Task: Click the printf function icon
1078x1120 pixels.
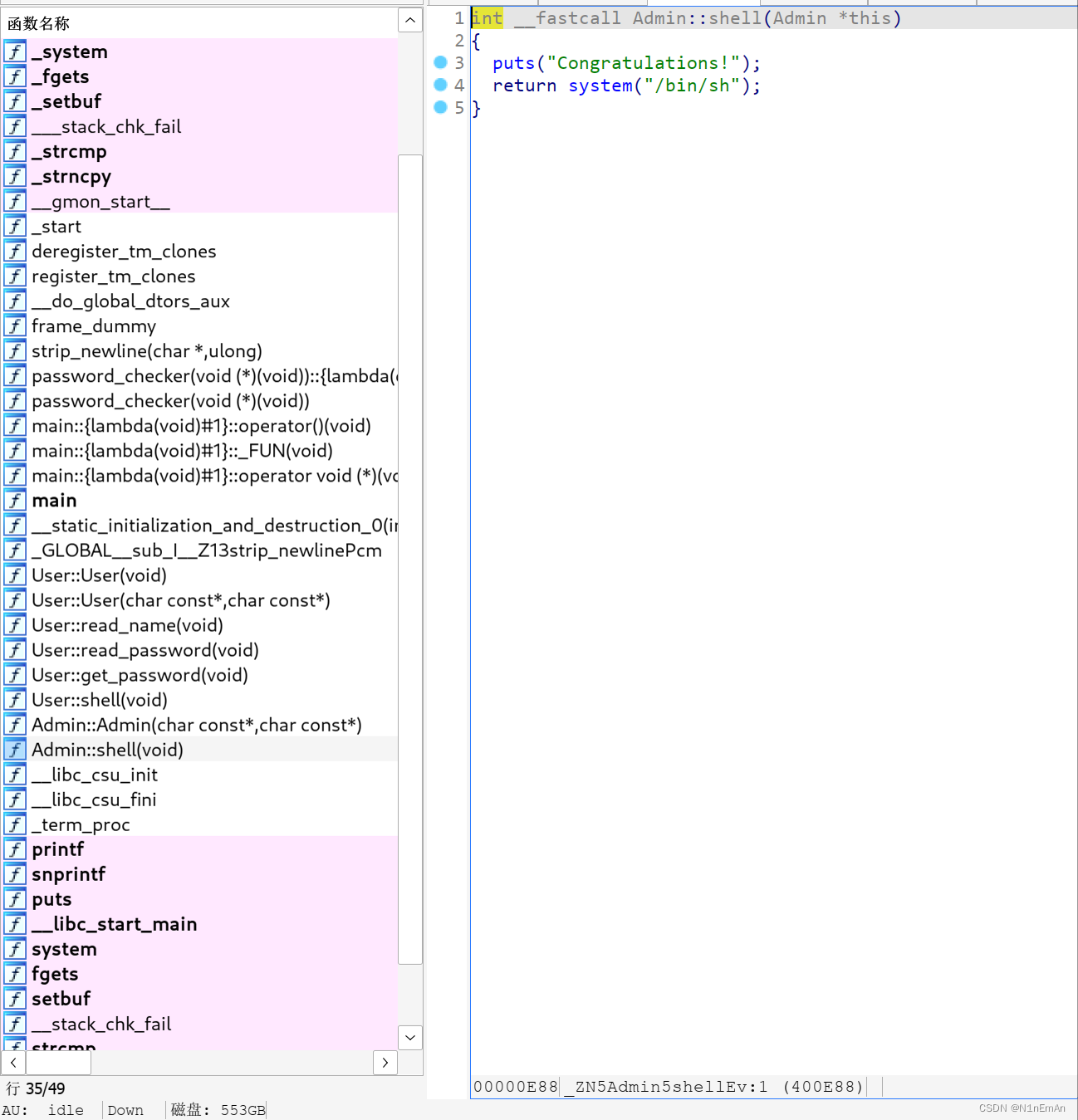Action: (x=15, y=849)
